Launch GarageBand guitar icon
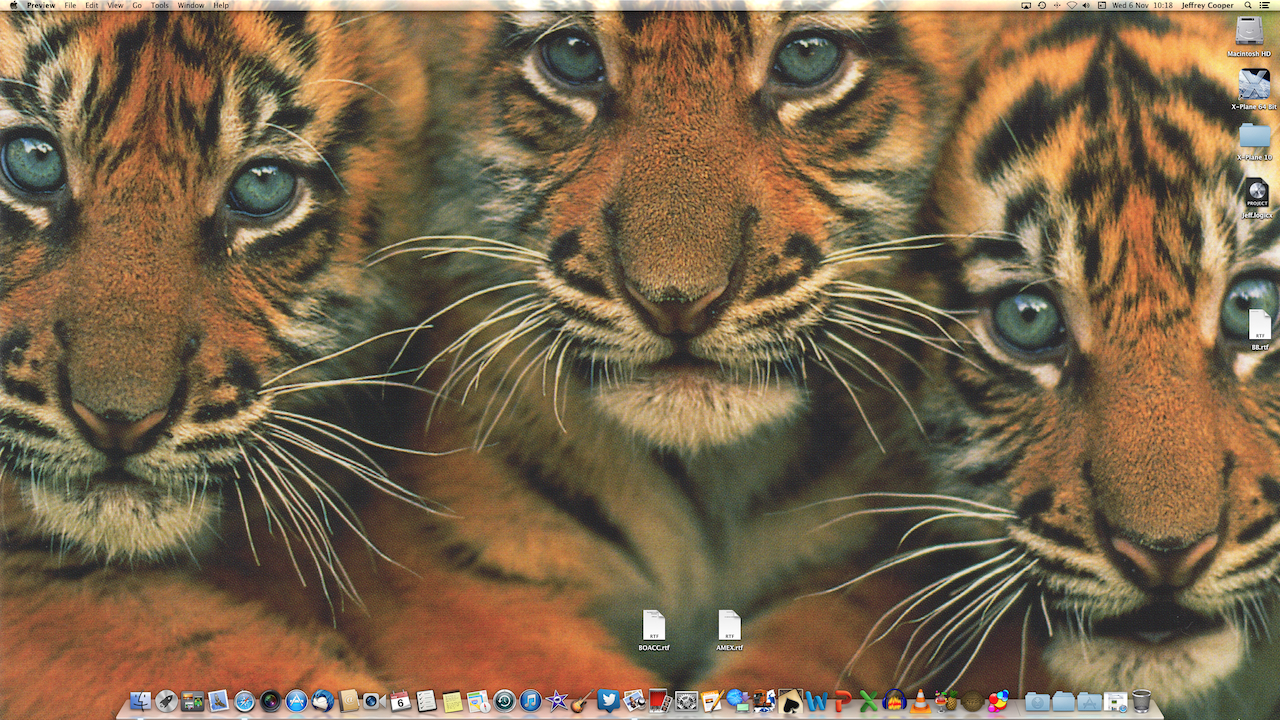The width and height of the screenshot is (1280, 720). point(582,701)
